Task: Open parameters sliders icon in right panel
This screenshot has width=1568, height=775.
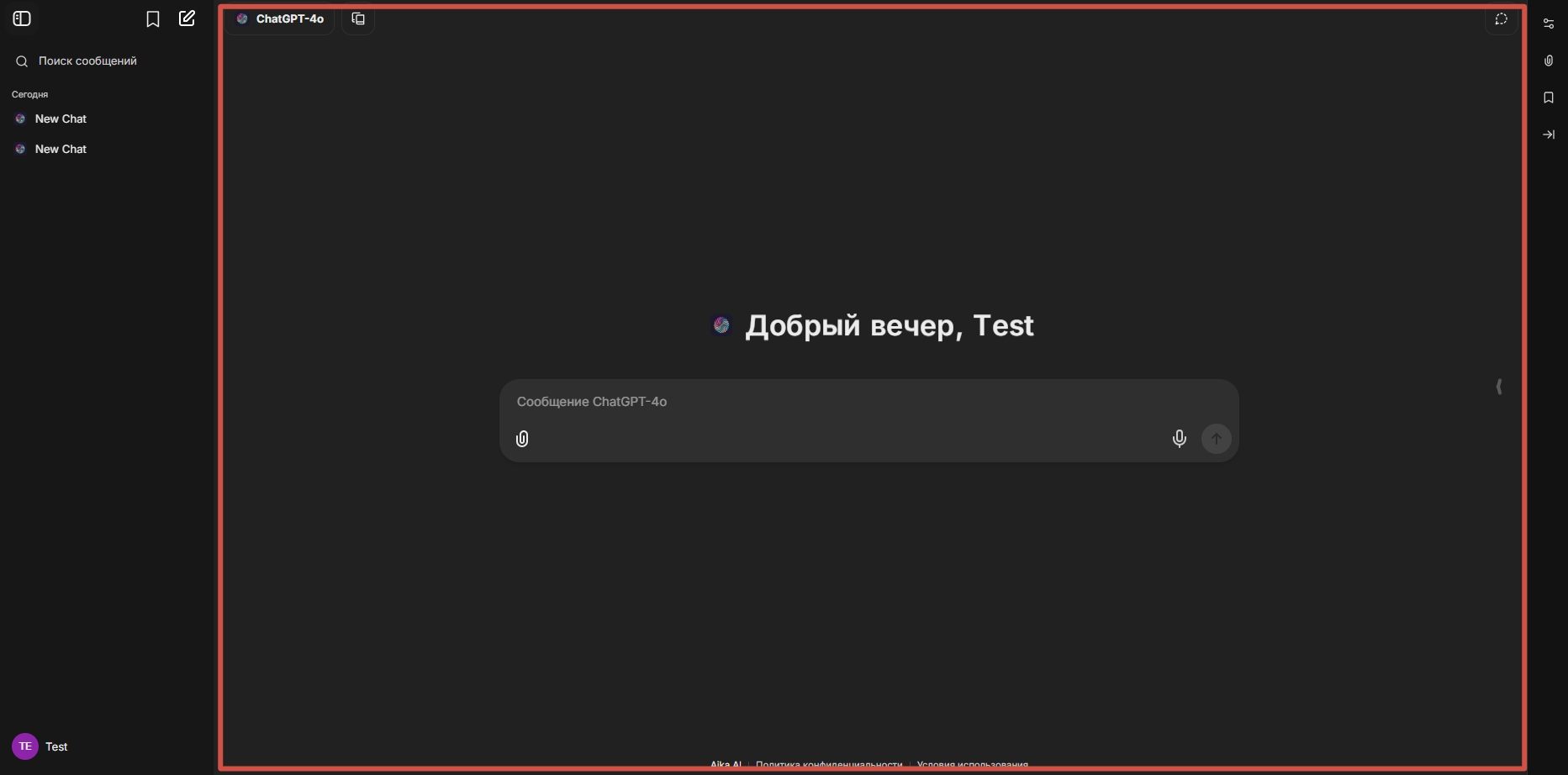Action: 1548,24
